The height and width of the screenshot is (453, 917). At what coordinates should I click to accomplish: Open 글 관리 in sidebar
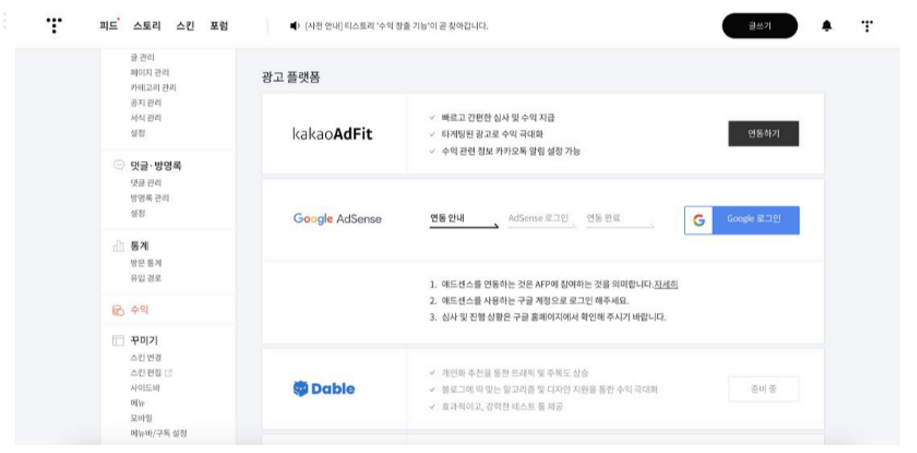142,57
